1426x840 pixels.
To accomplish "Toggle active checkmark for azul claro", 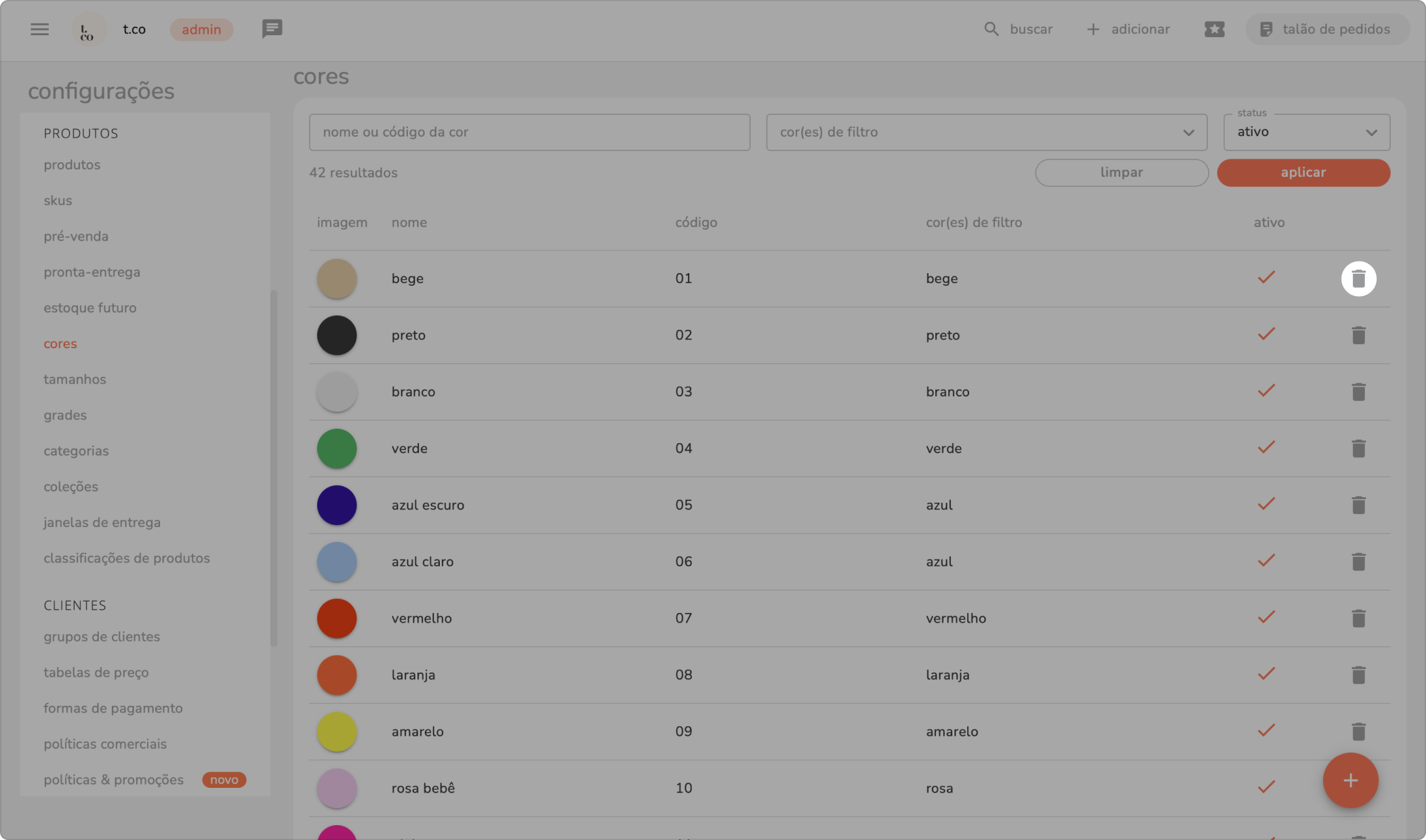I will pyautogui.click(x=1266, y=561).
